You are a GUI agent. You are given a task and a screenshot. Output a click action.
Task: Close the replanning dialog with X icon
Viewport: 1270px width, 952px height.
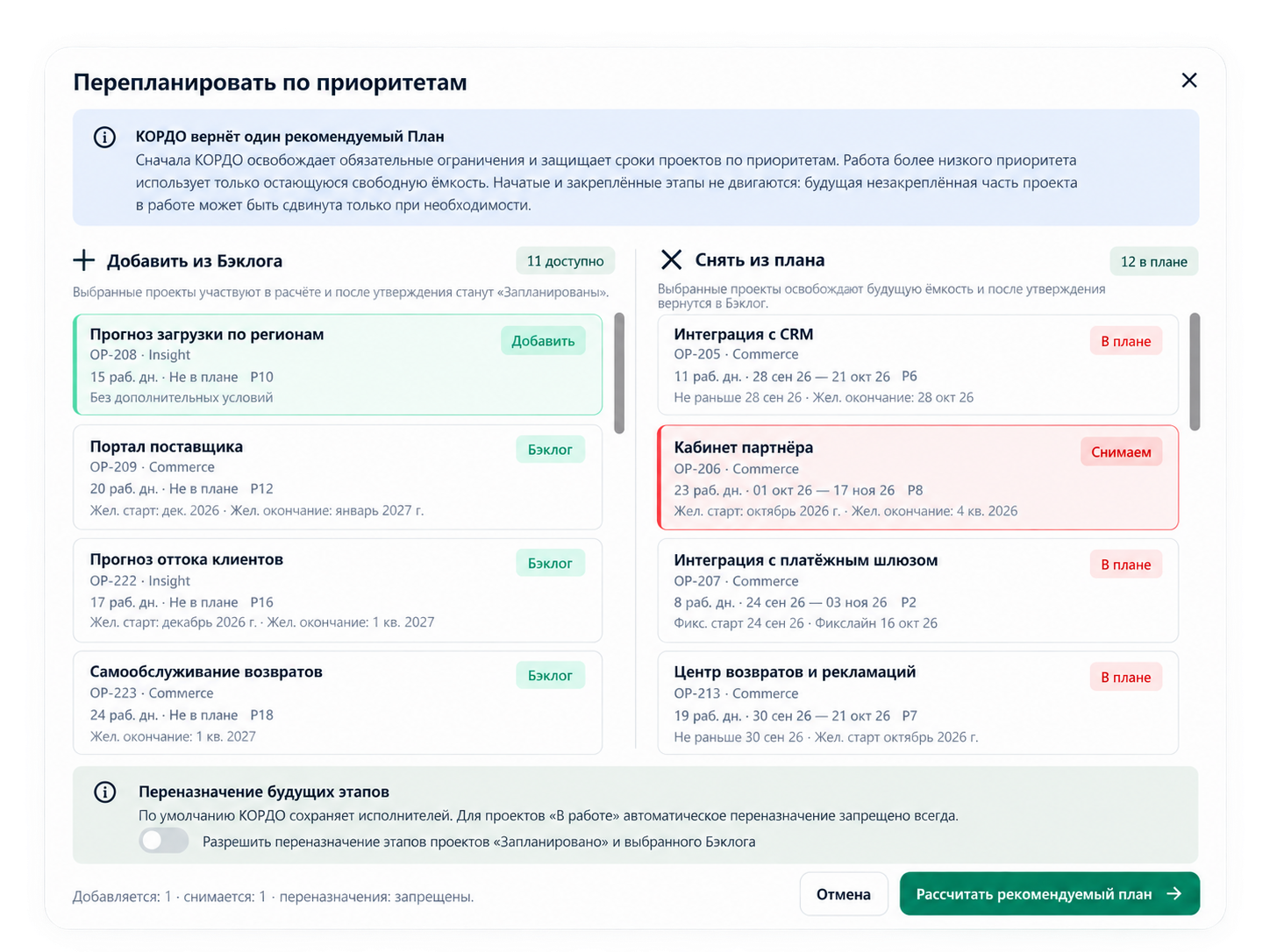click(x=1189, y=81)
